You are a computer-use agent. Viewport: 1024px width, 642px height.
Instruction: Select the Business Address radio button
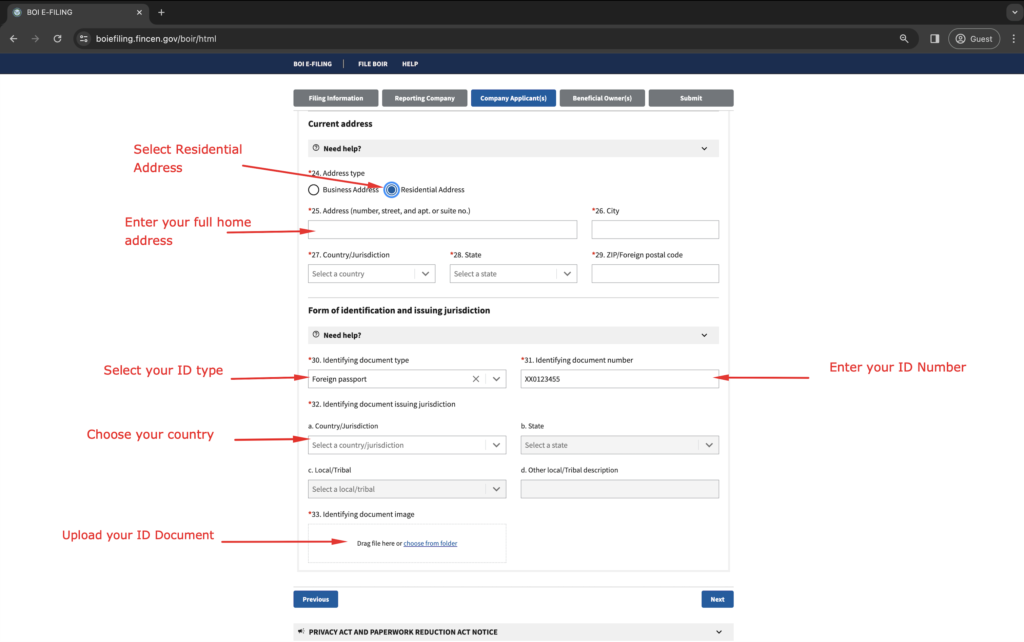click(x=314, y=190)
